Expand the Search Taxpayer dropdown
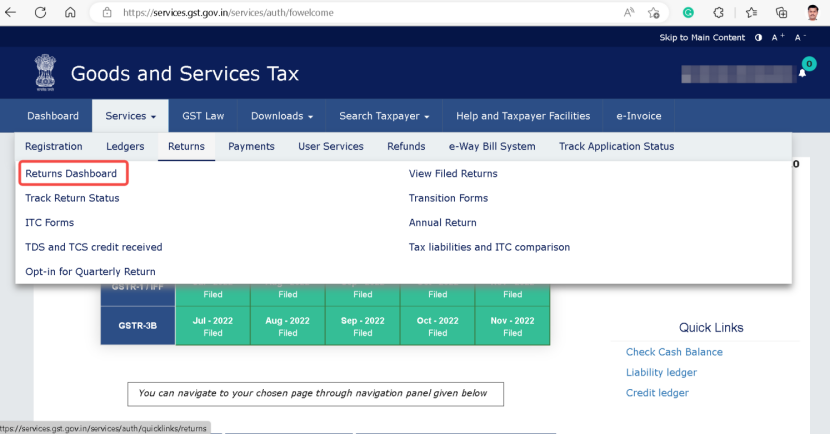The image size is (830, 434). coord(383,116)
